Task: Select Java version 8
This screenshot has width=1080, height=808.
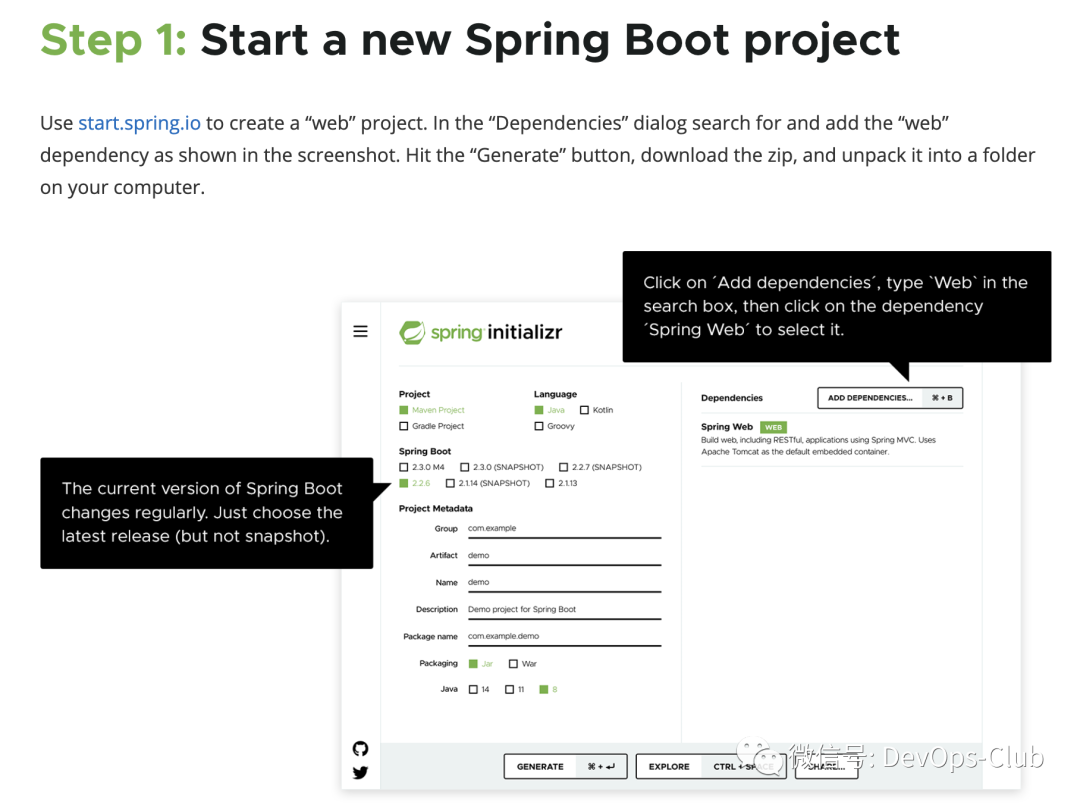Action: (549, 690)
